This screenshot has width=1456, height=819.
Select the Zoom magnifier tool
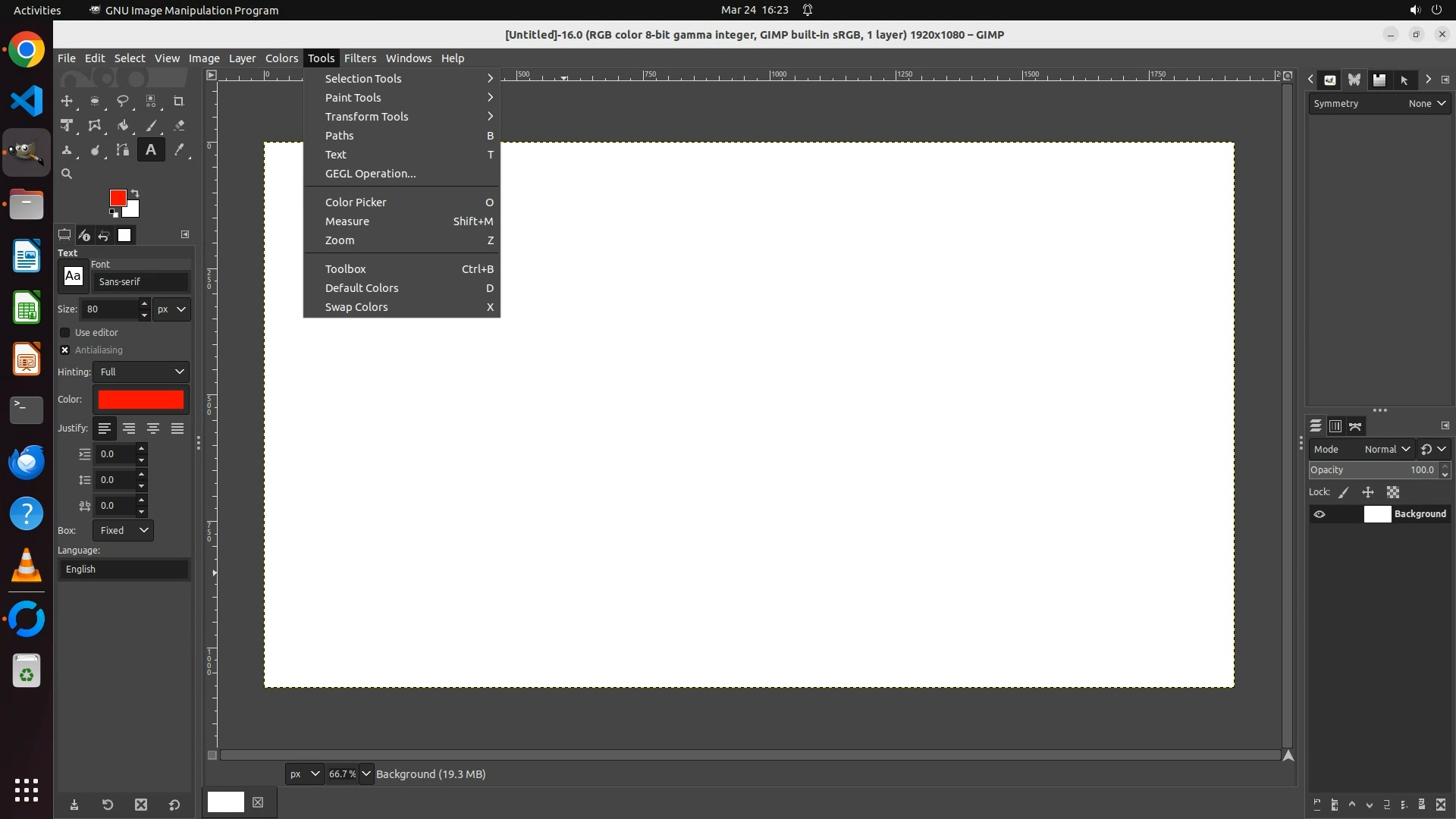click(x=67, y=174)
